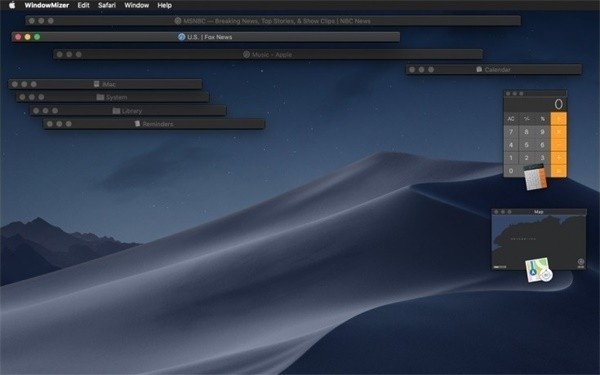This screenshot has width=600, height=375.
Task: Click the percent key on the Calculator
Action: tap(543, 119)
